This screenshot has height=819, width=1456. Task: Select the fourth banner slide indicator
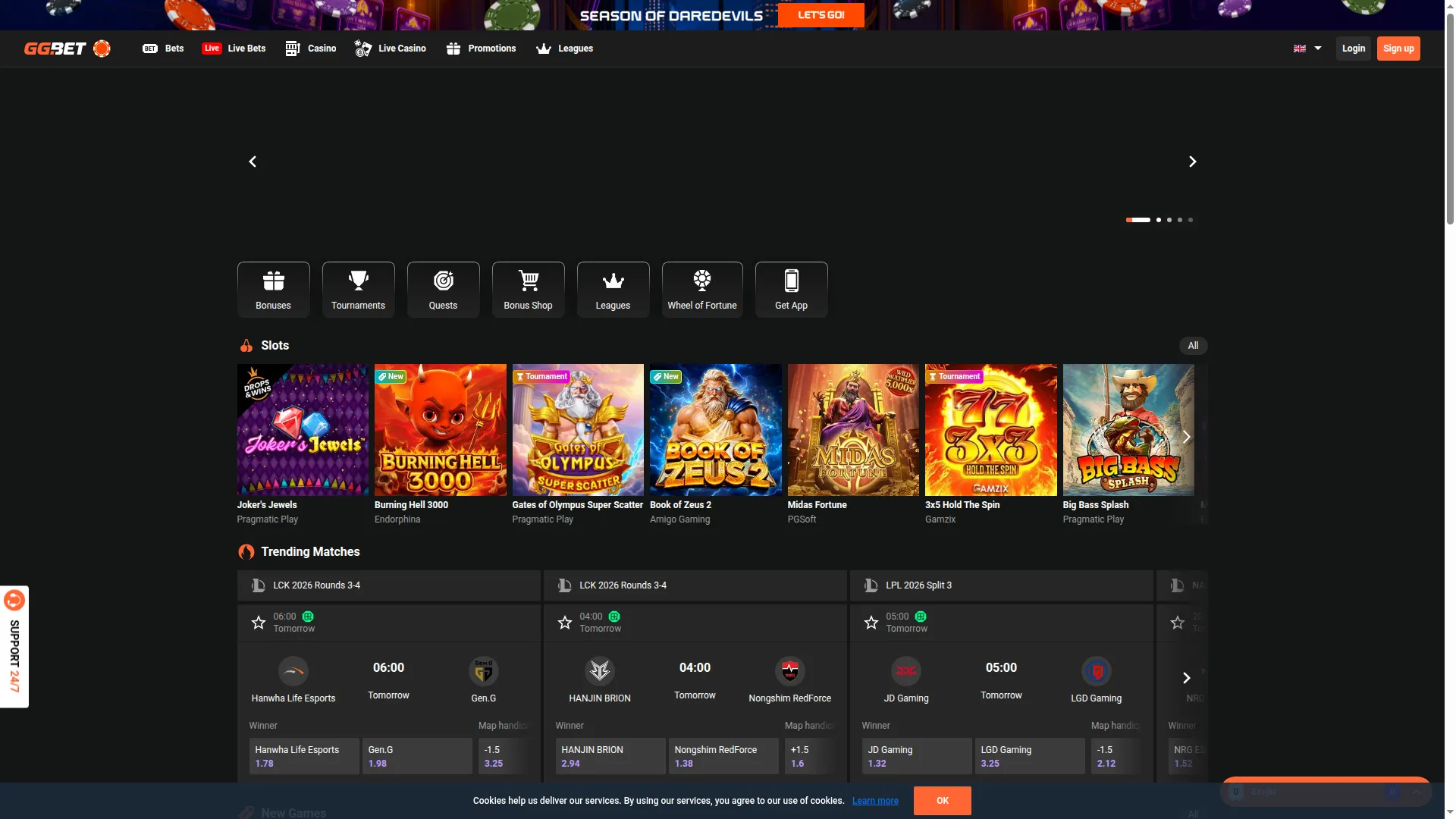pyautogui.click(x=1180, y=220)
